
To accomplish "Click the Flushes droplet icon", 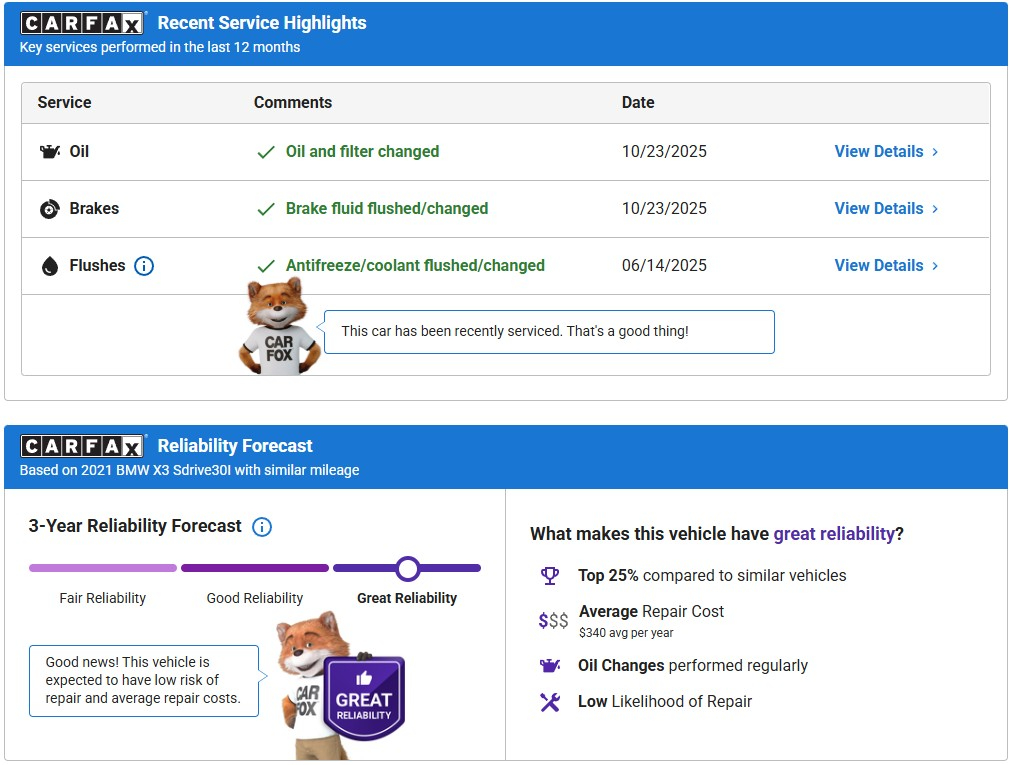I will (x=49, y=266).
